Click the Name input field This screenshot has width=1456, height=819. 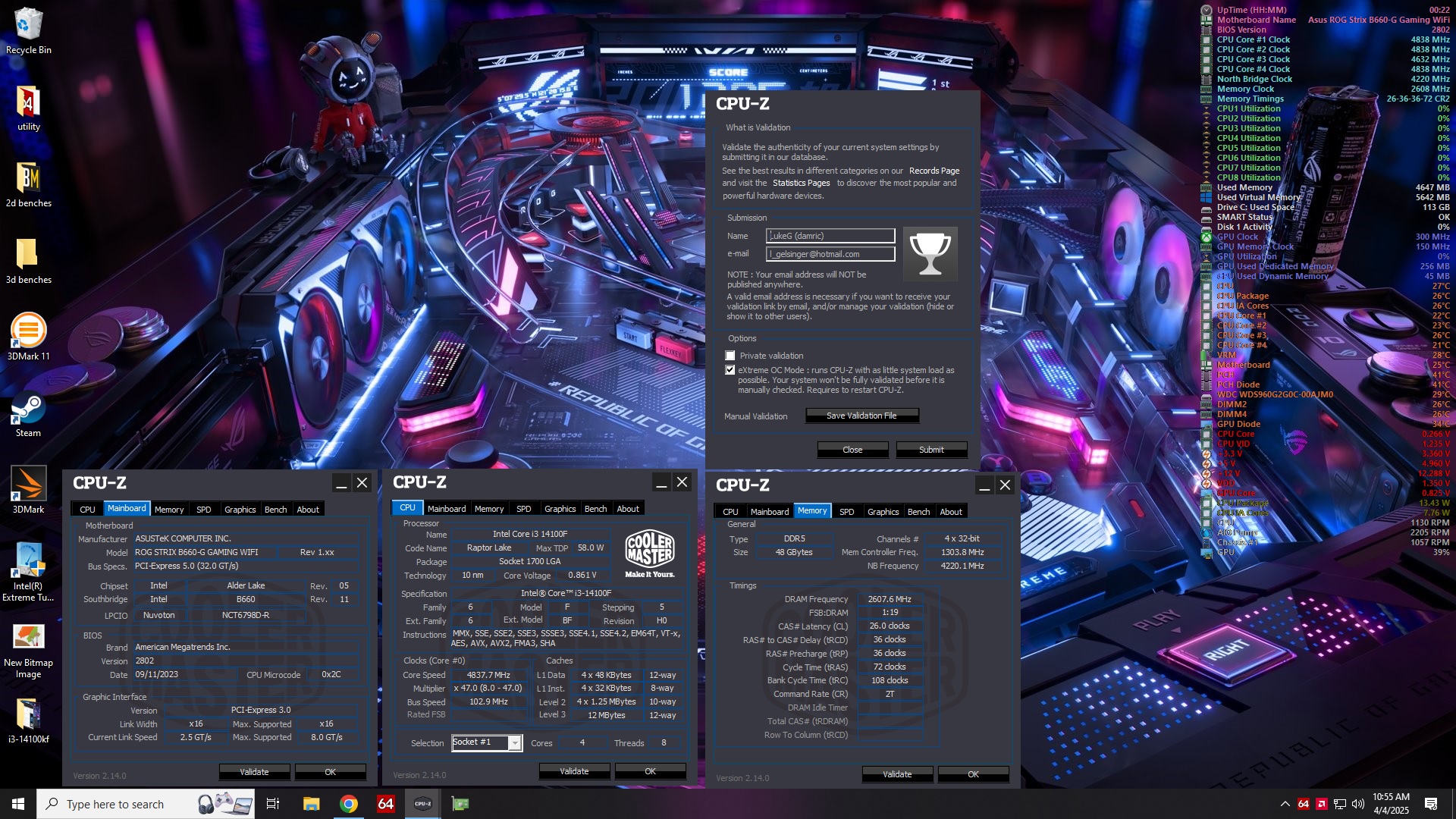tap(830, 236)
